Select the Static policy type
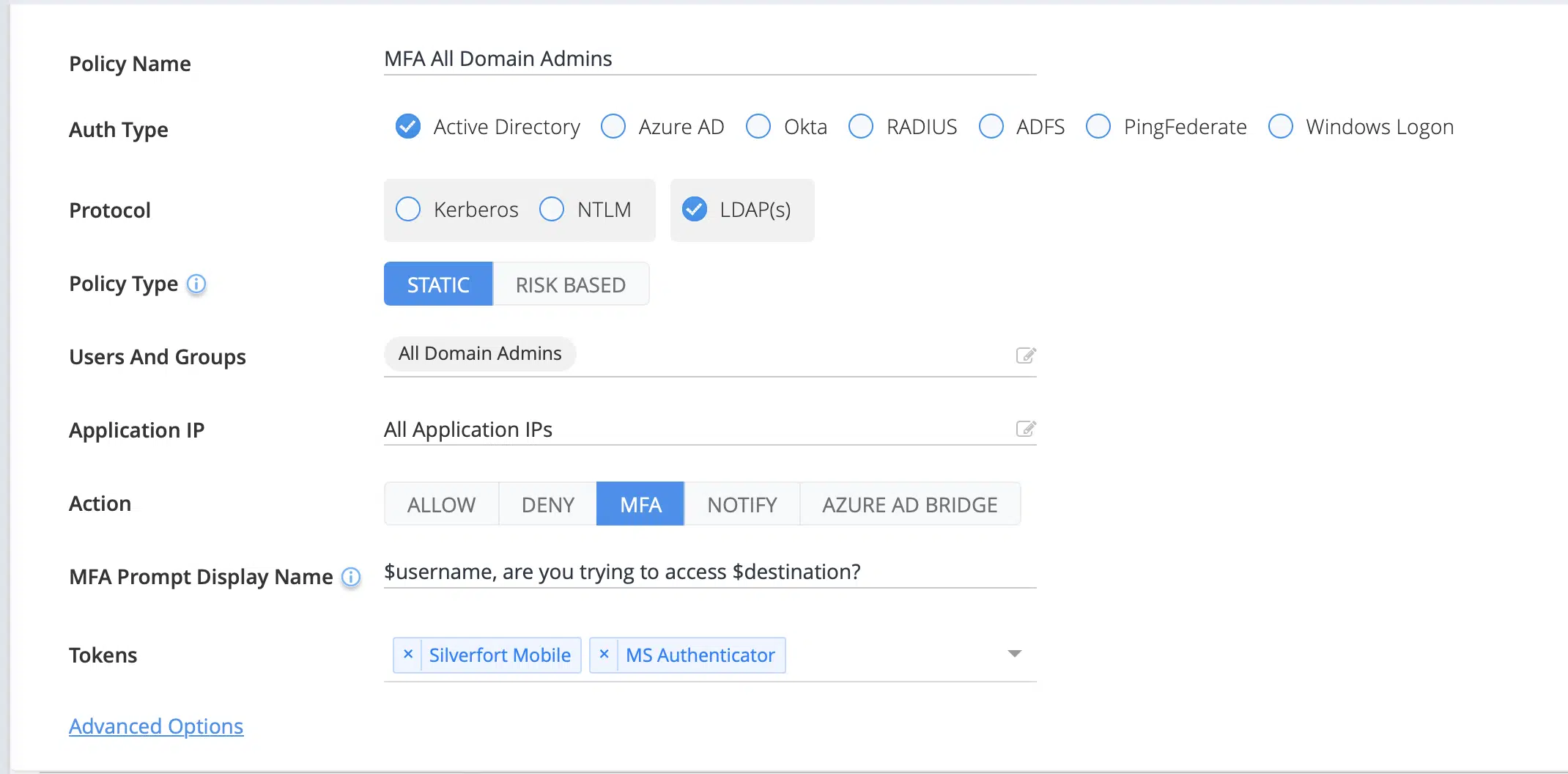Viewport: 1568px width, 774px height. point(438,284)
